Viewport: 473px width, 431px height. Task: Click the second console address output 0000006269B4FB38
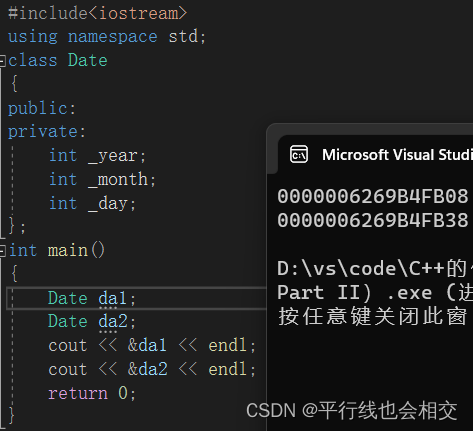click(x=373, y=220)
